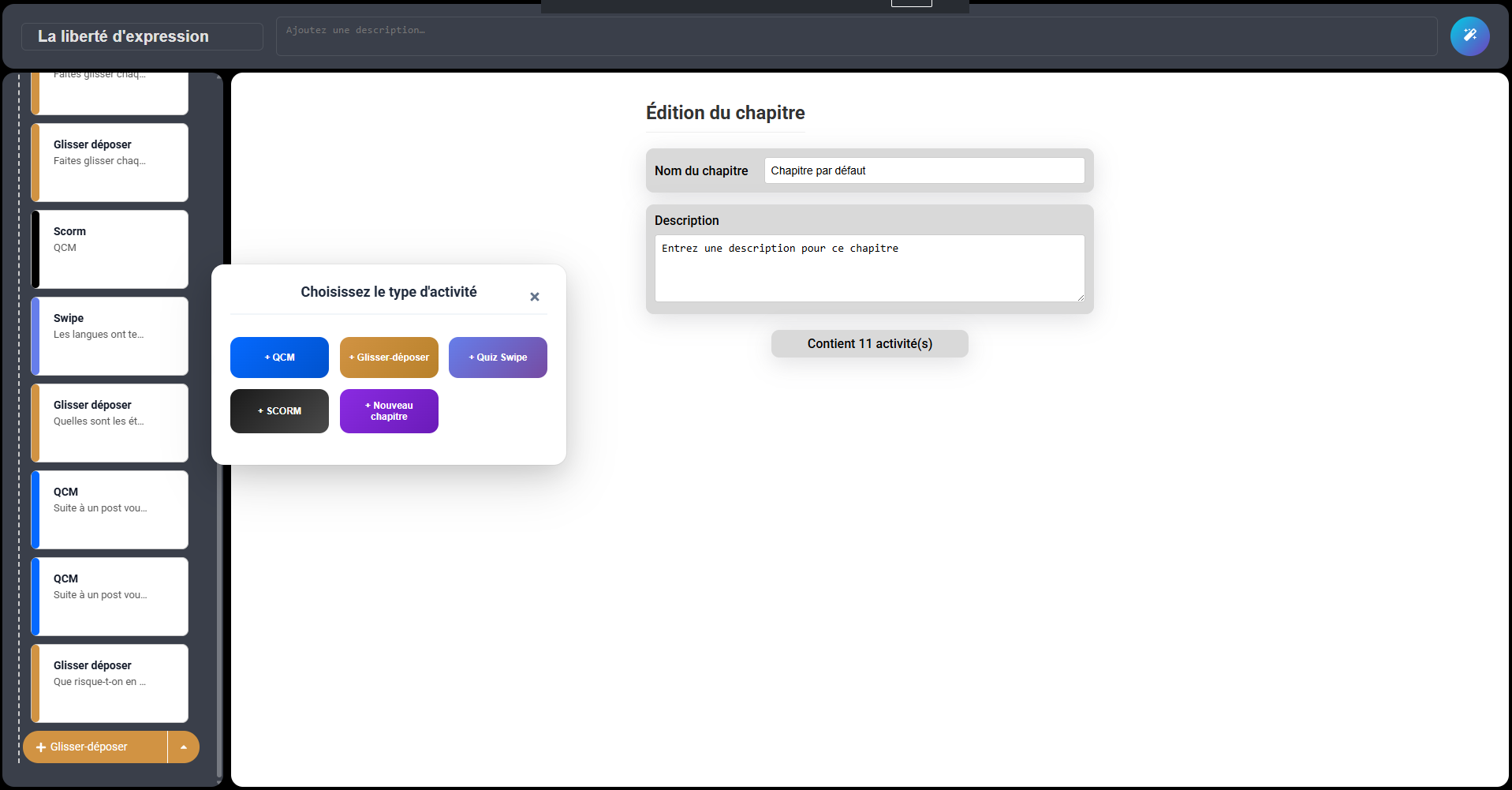Add a new QCM activity
The image size is (1512, 790).
[x=279, y=358]
